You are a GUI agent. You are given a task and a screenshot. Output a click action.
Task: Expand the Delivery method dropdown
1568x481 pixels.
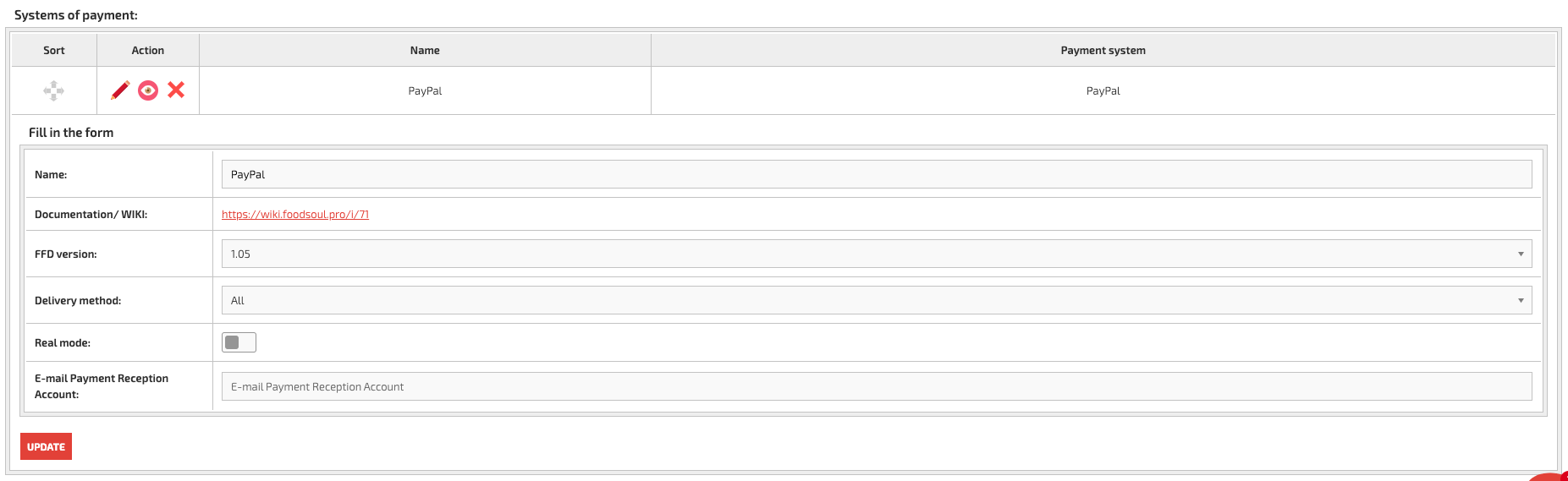877,300
